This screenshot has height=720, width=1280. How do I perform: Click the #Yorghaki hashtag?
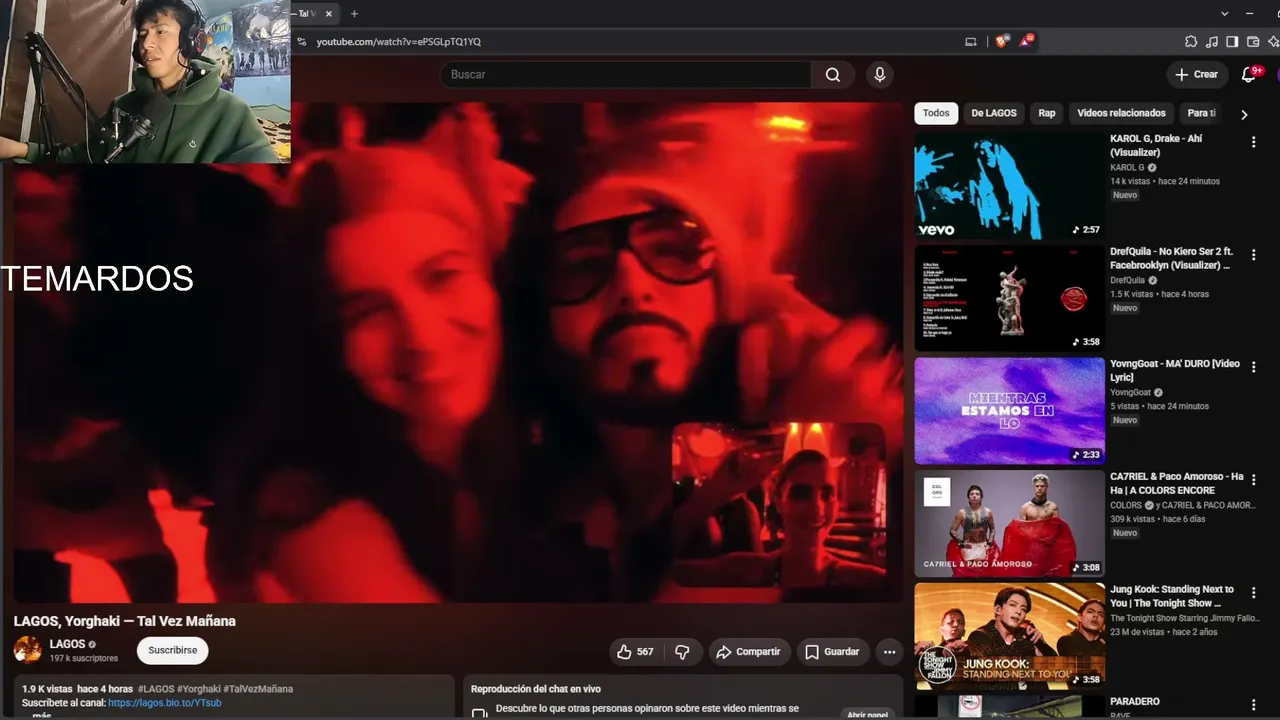pos(199,689)
